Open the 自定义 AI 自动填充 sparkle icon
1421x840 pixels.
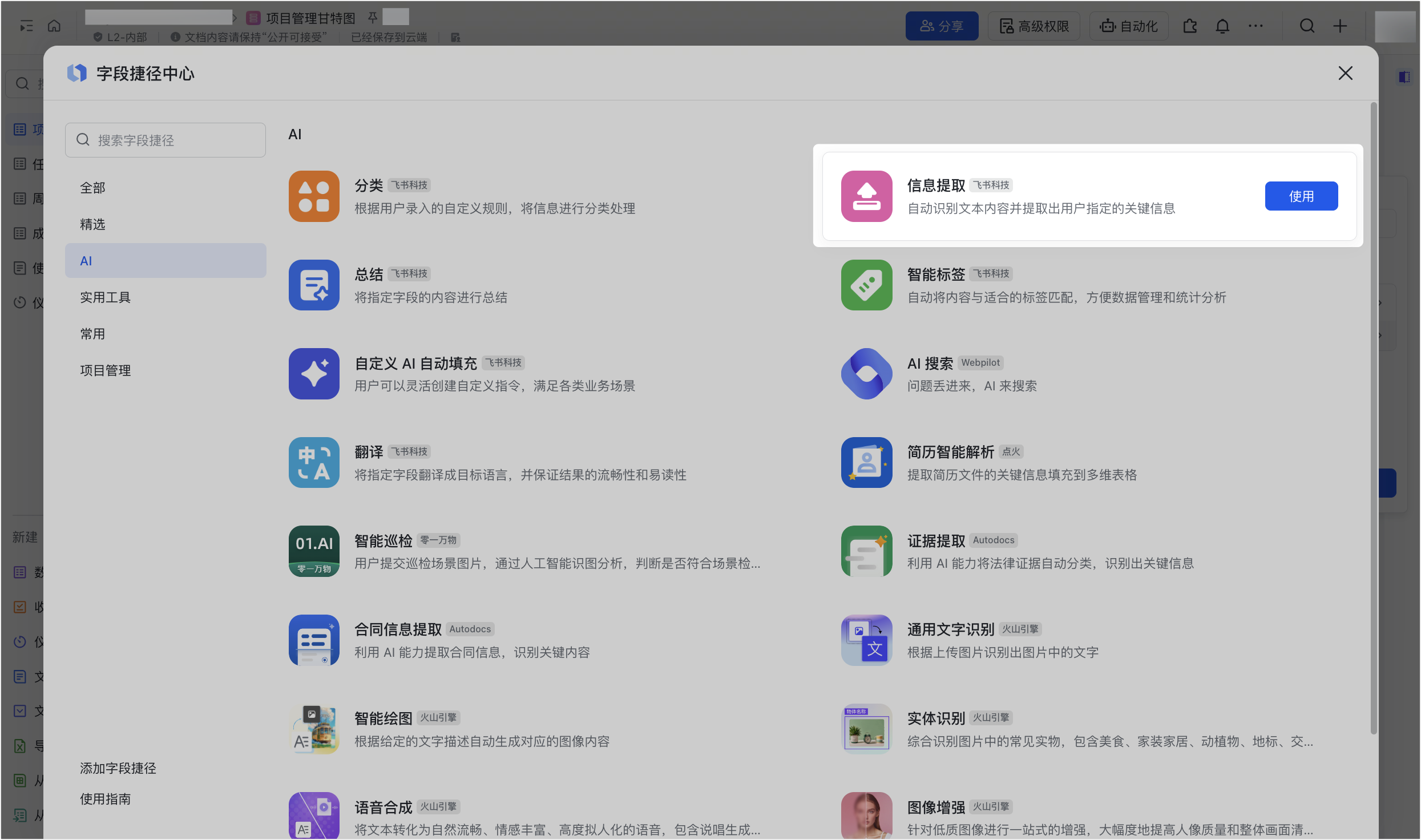pyautogui.click(x=314, y=374)
